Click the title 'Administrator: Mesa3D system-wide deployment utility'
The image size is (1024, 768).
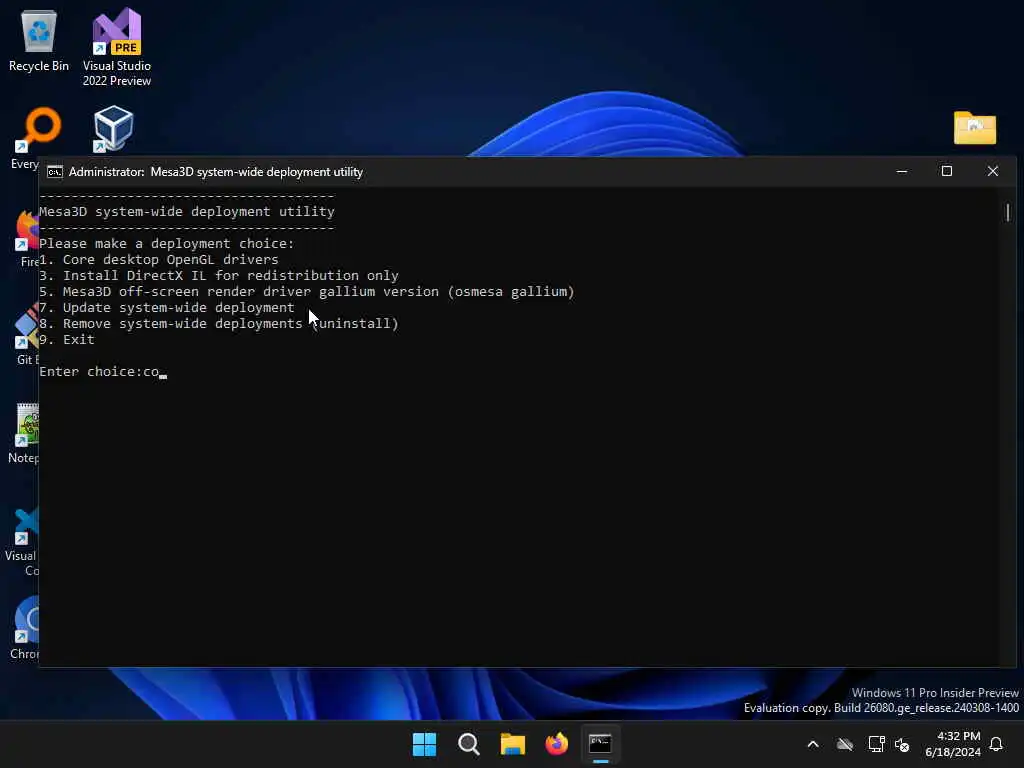216,172
